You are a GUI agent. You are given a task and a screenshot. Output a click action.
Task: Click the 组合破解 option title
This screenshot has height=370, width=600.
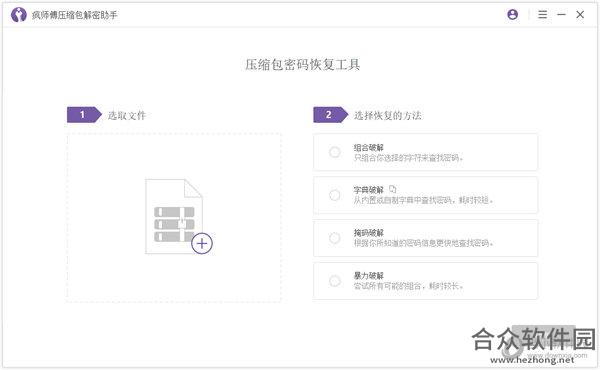[368, 147]
